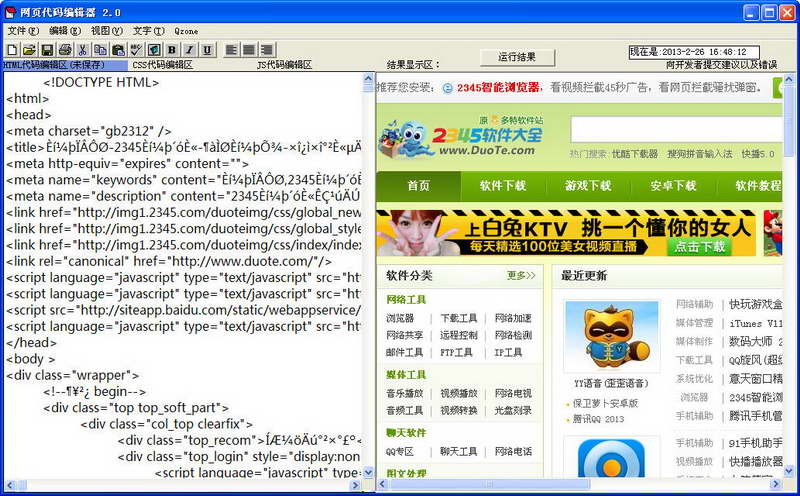Click the result pane scroll up arrow
Screen dimensions: 800x496
coord(789,79)
